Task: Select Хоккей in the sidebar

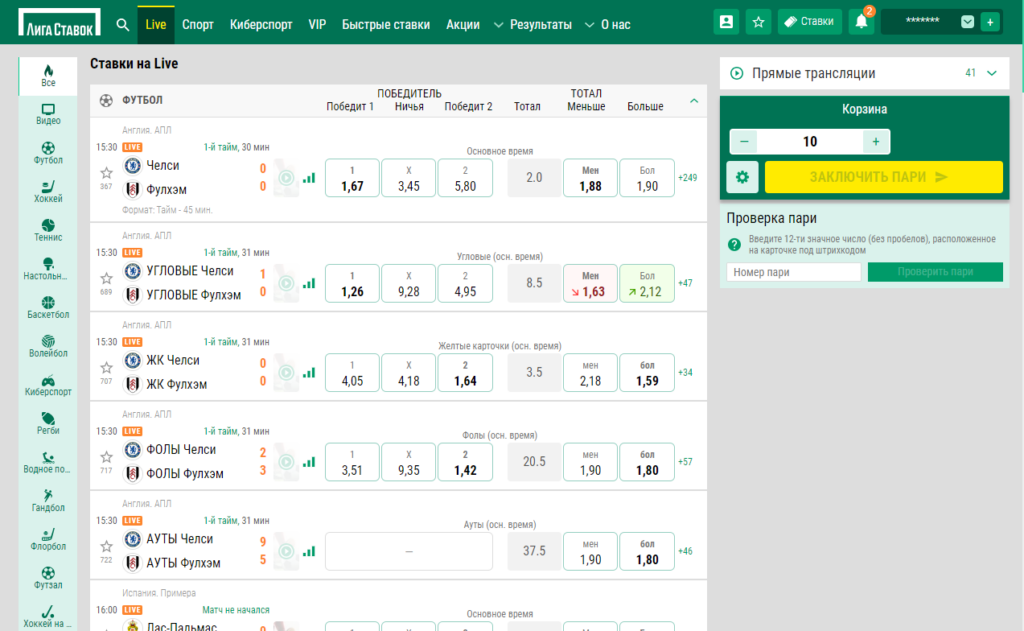Action: point(48,191)
